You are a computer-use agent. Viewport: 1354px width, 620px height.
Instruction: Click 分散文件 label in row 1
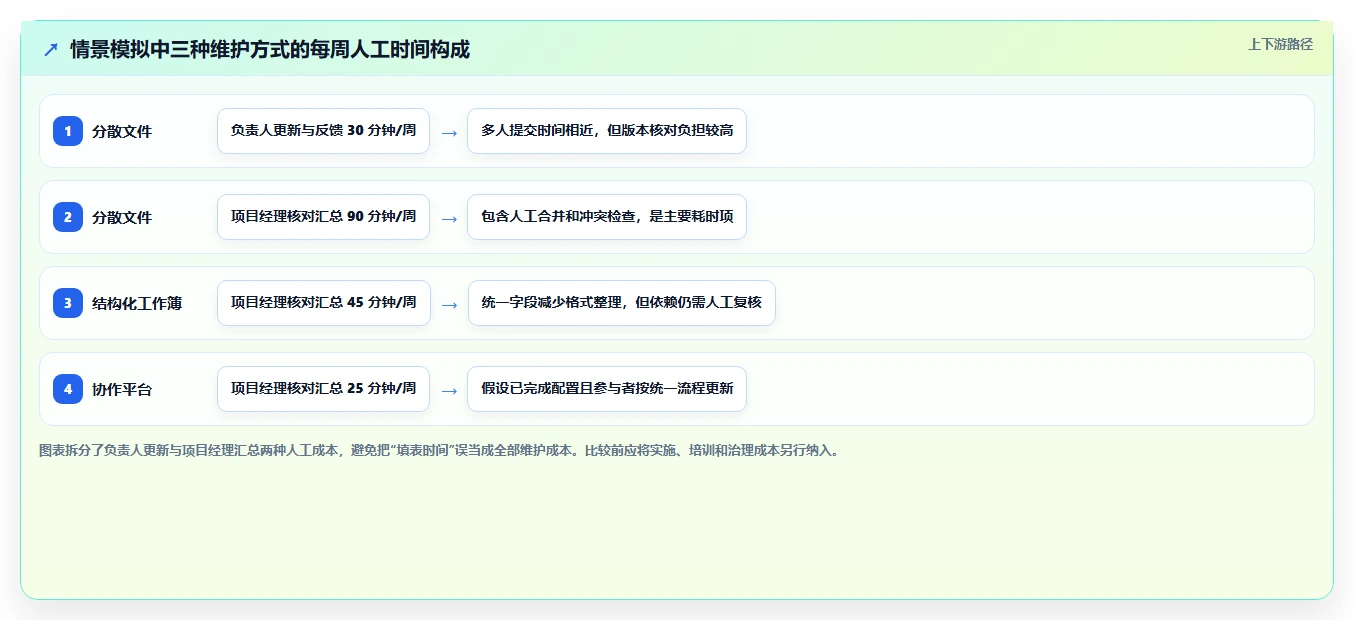click(x=122, y=131)
